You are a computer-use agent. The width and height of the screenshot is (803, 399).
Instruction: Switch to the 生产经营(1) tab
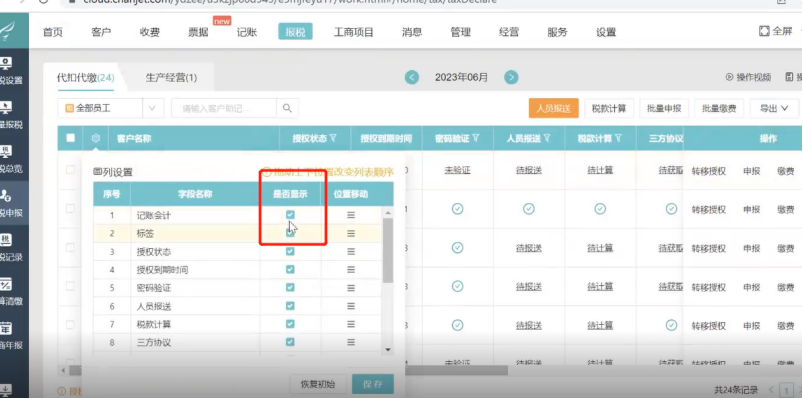pyautogui.click(x=171, y=78)
